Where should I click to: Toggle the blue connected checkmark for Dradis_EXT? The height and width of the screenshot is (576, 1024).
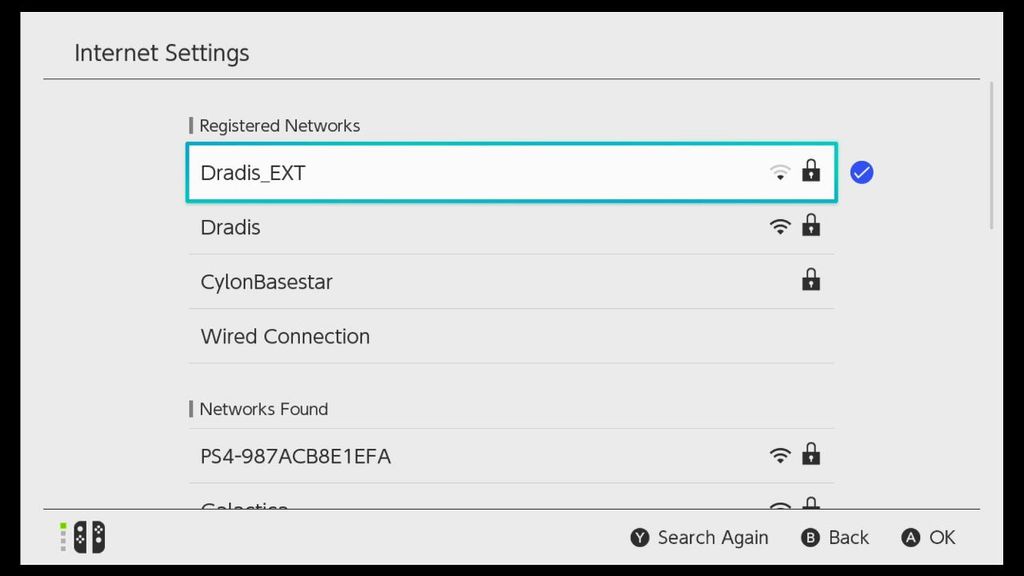[x=861, y=172]
